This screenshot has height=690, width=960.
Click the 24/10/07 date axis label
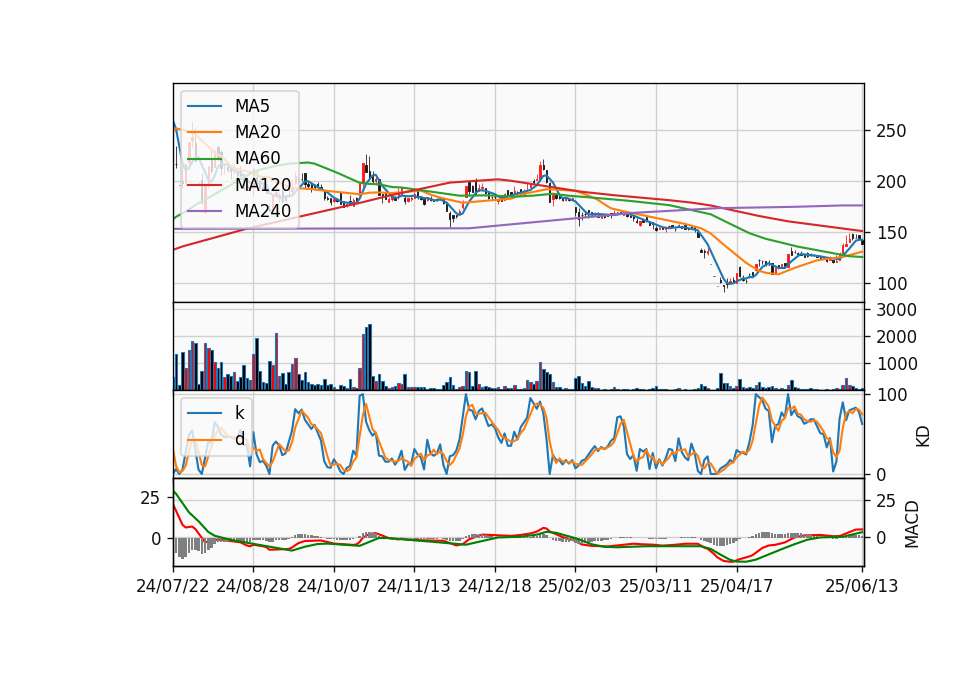[334, 586]
